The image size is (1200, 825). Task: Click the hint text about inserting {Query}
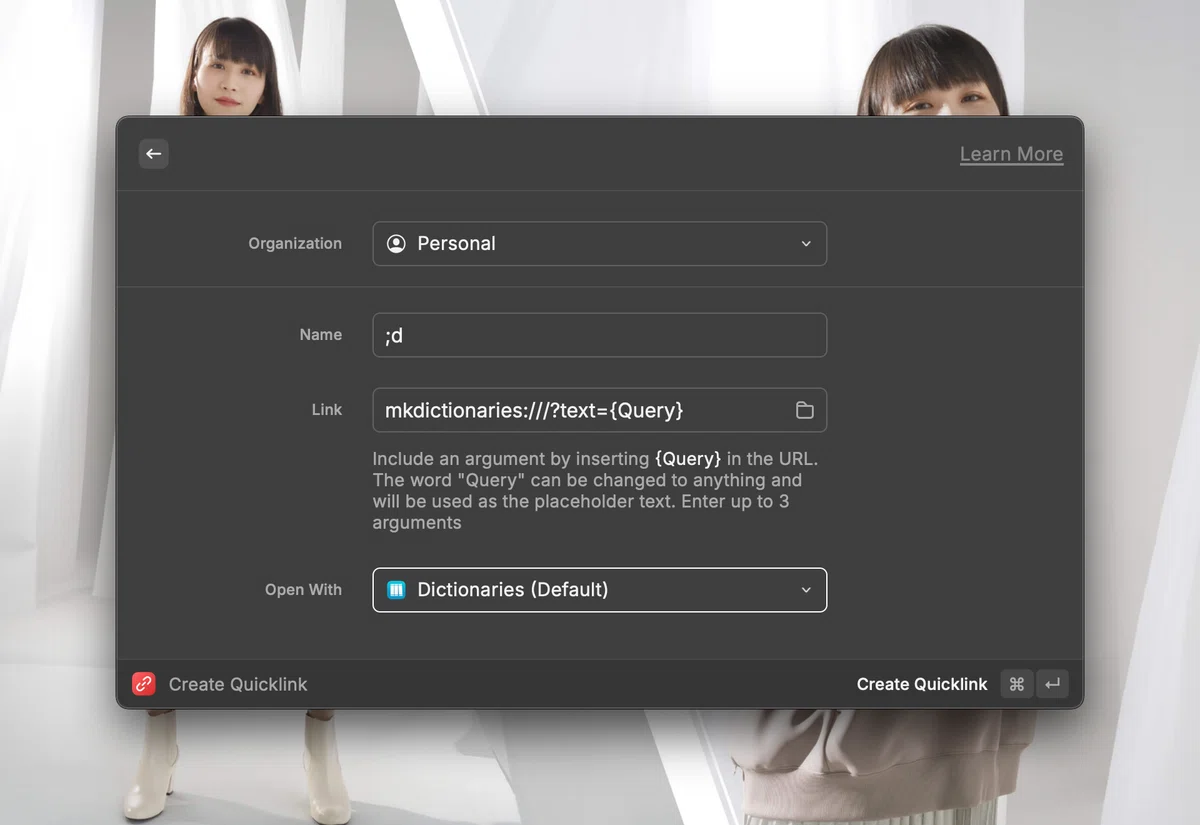point(596,490)
